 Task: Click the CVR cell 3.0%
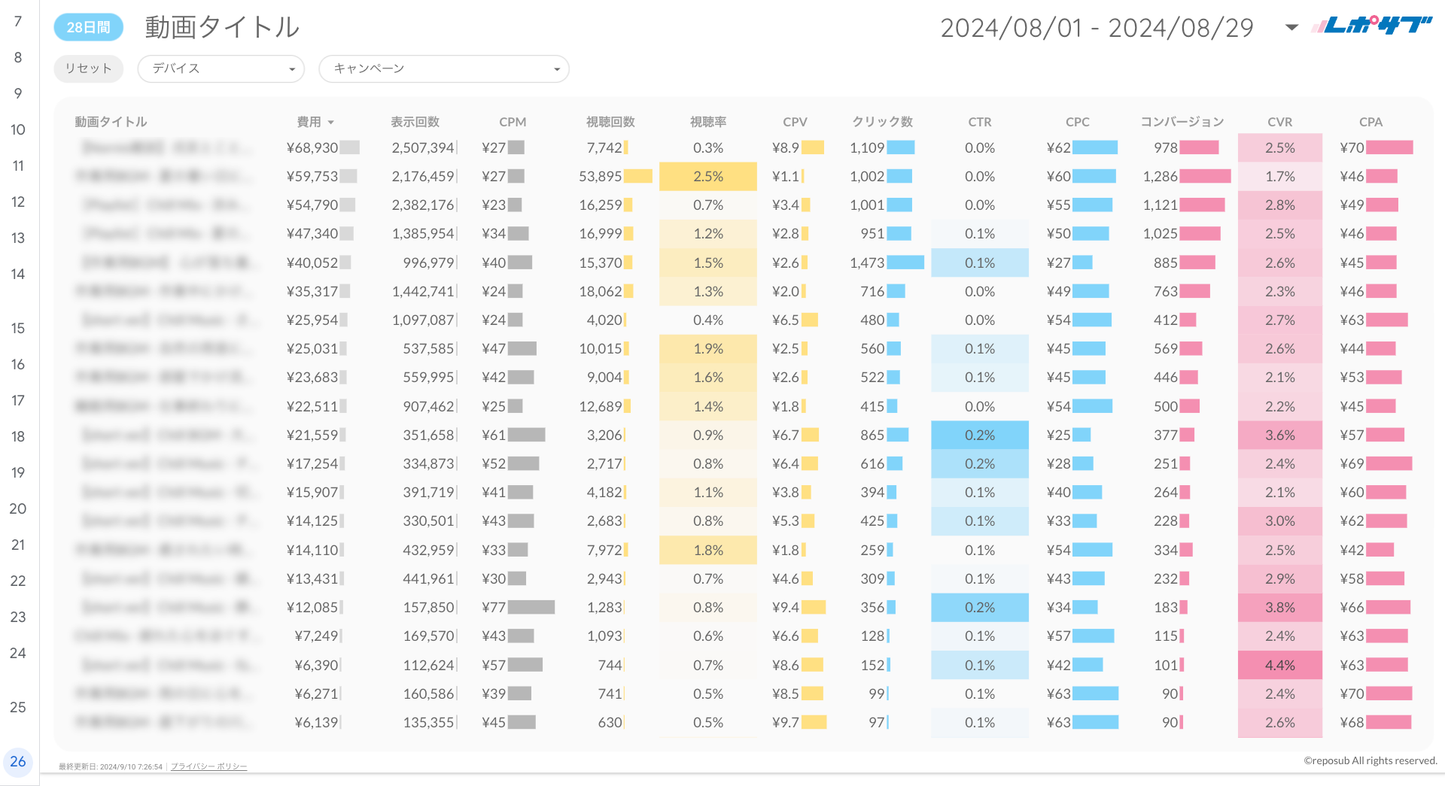tap(1280, 522)
